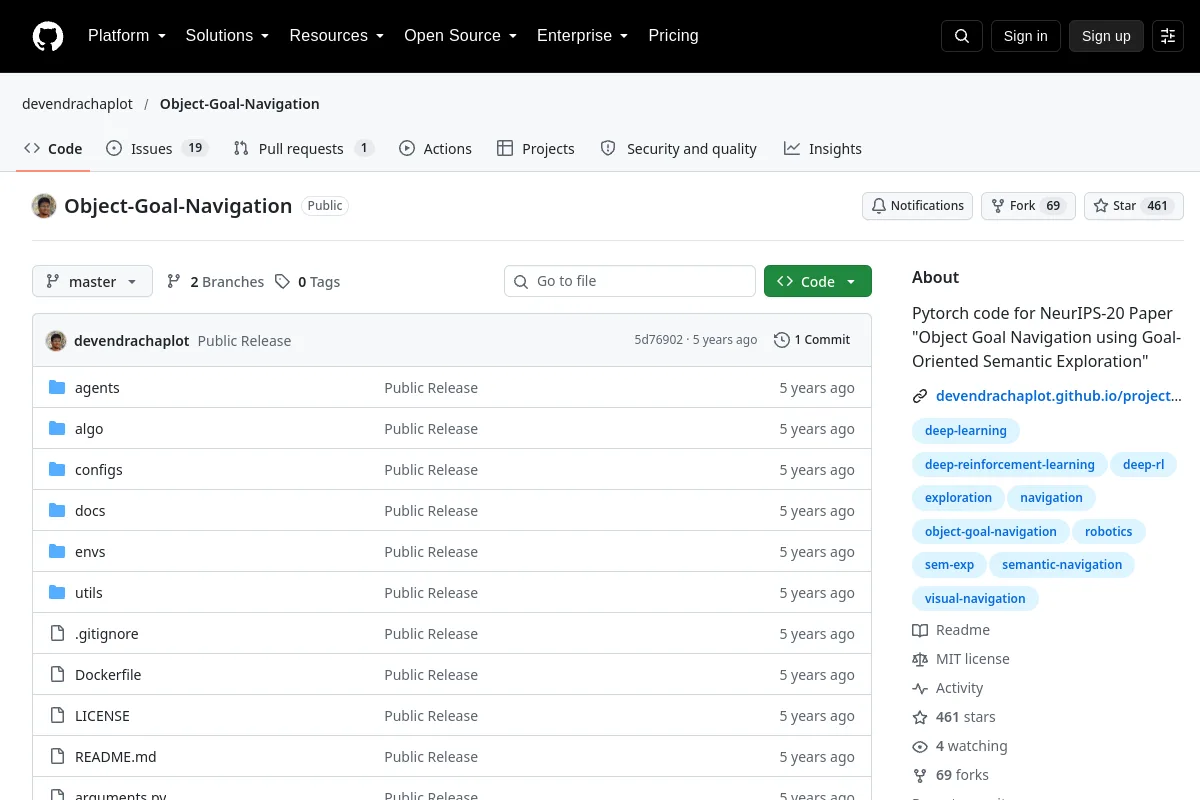Screen dimensions: 1200x800
Task: Select the visual-navigation topic tag
Action: point(975,599)
